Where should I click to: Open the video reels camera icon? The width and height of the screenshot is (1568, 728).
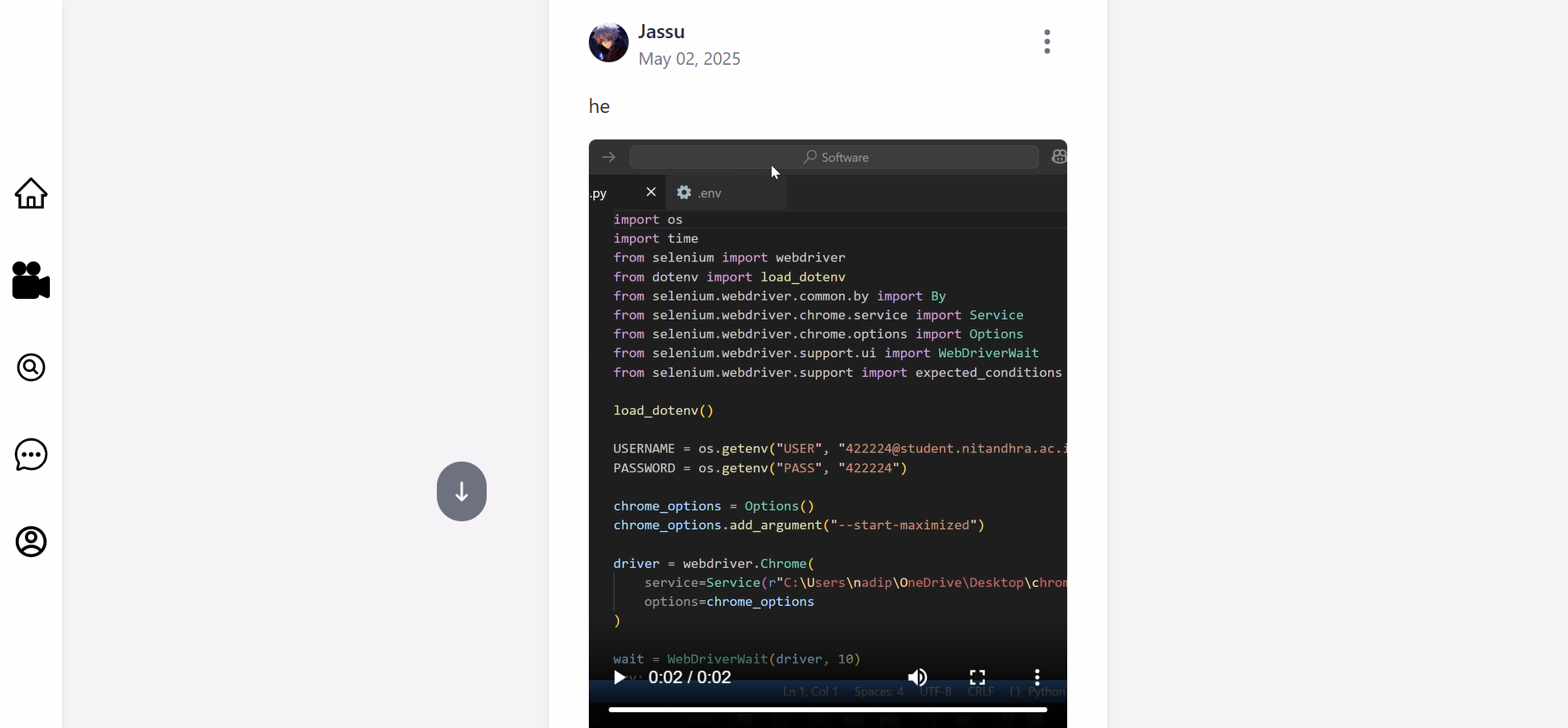click(31, 281)
